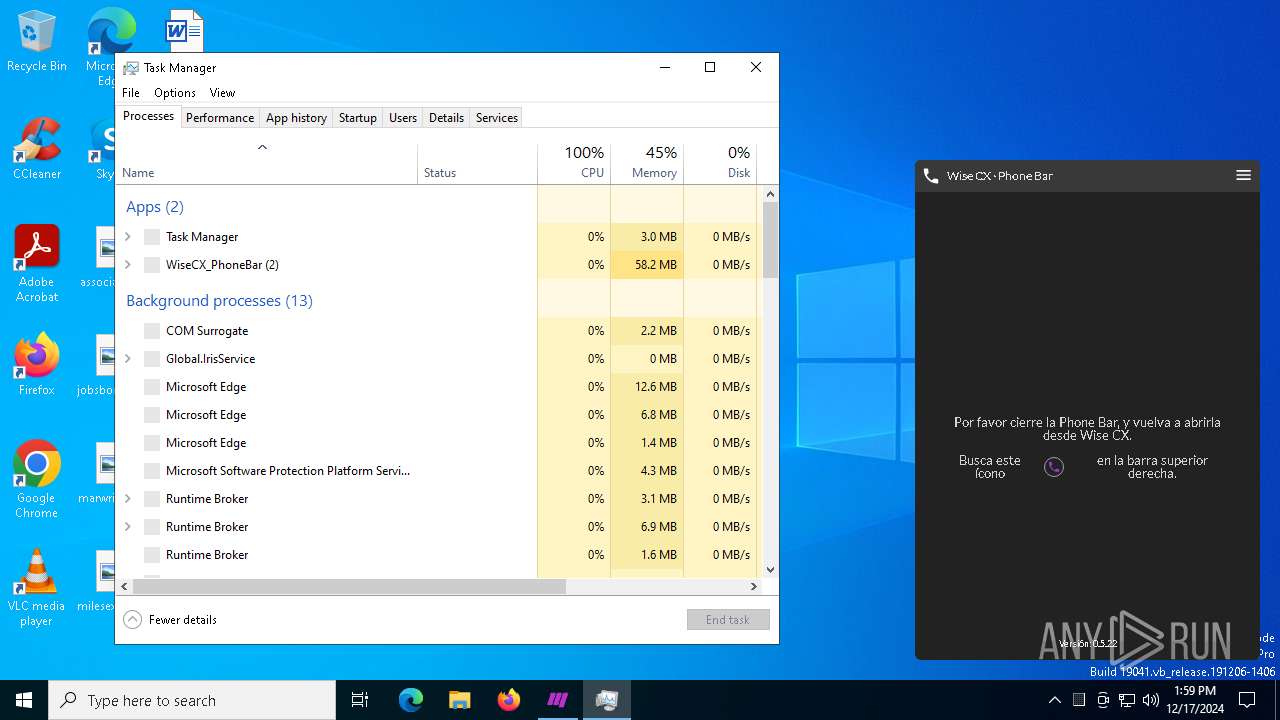Click the Fewer details arrow icon
The image size is (1280, 720).
tap(132, 619)
